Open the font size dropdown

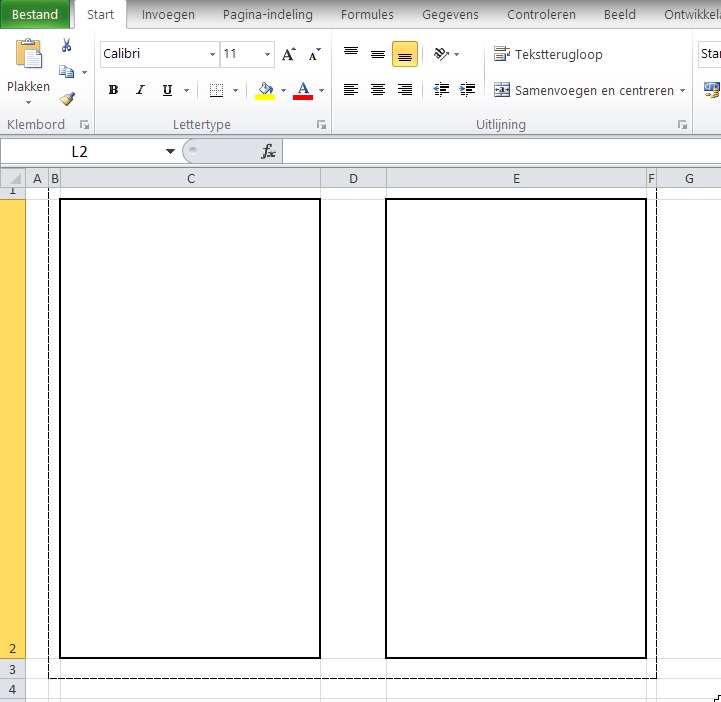pyautogui.click(x=267, y=54)
